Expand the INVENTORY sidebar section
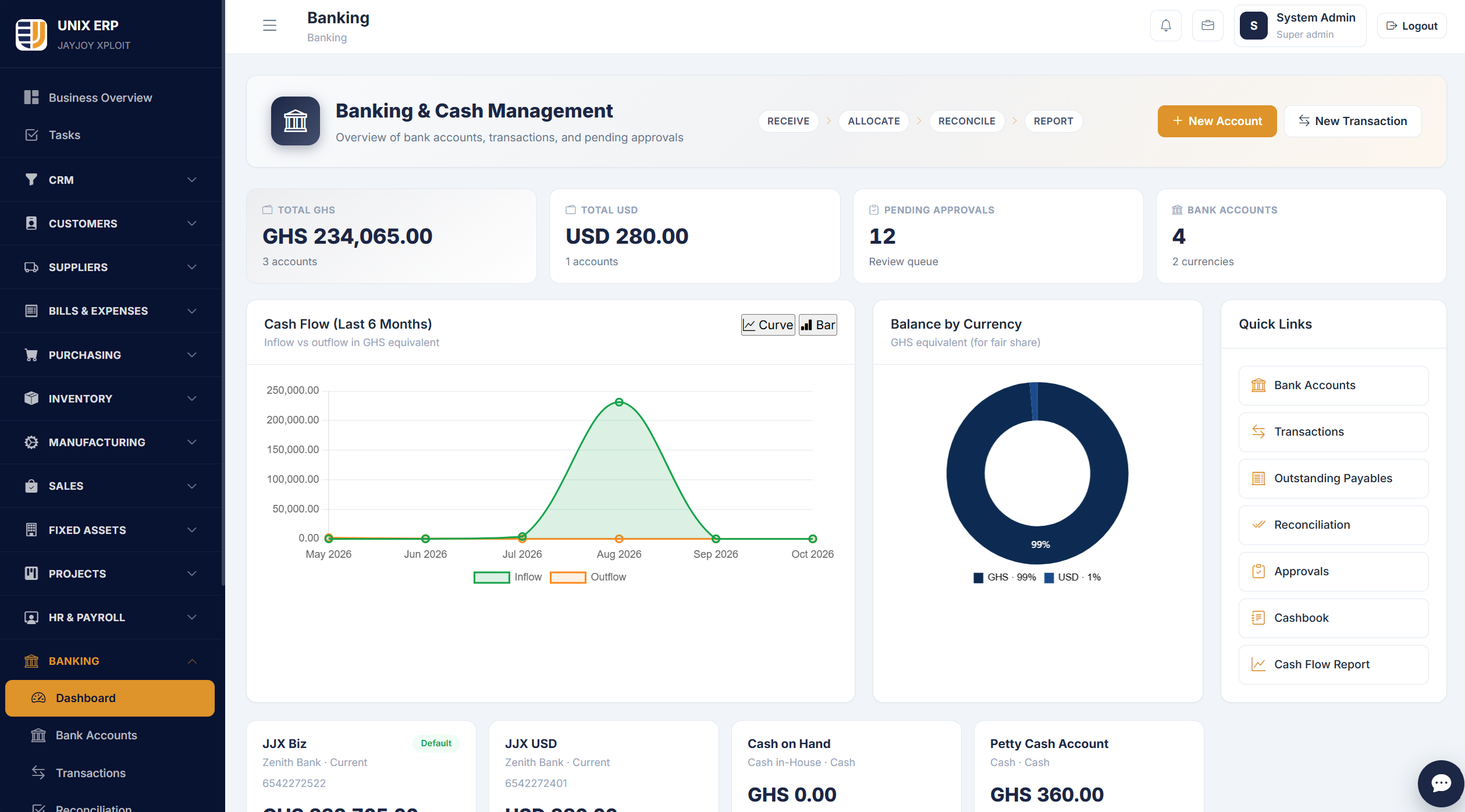This screenshot has width=1465, height=812. point(111,398)
